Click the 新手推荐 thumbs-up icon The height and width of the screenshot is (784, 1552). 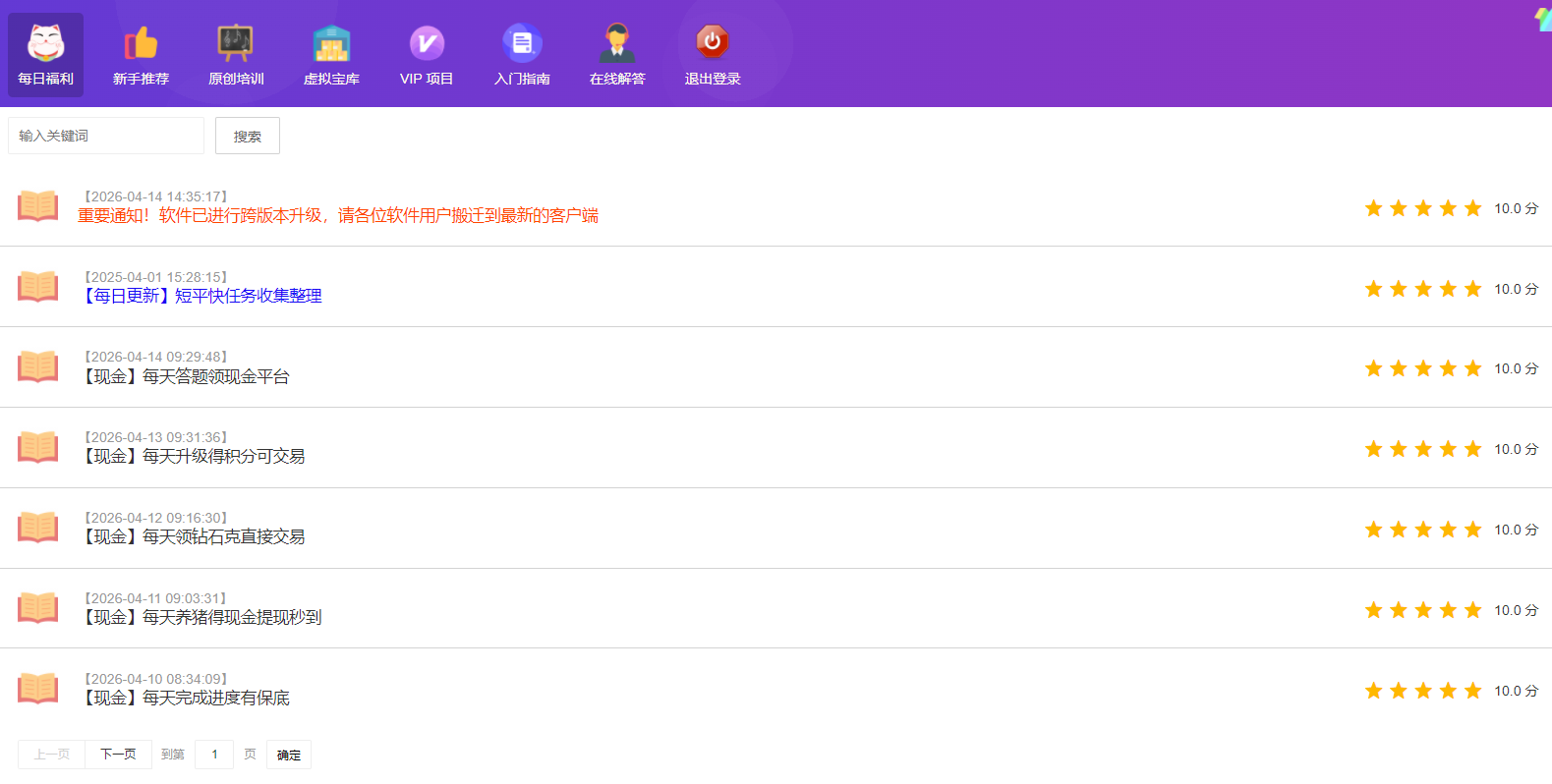[x=141, y=44]
